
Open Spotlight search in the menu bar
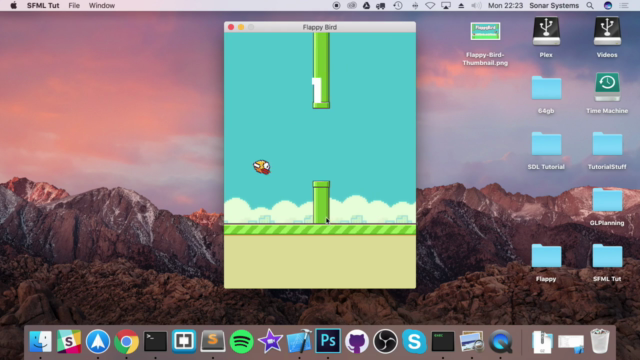pyautogui.click(x=590, y=5)
